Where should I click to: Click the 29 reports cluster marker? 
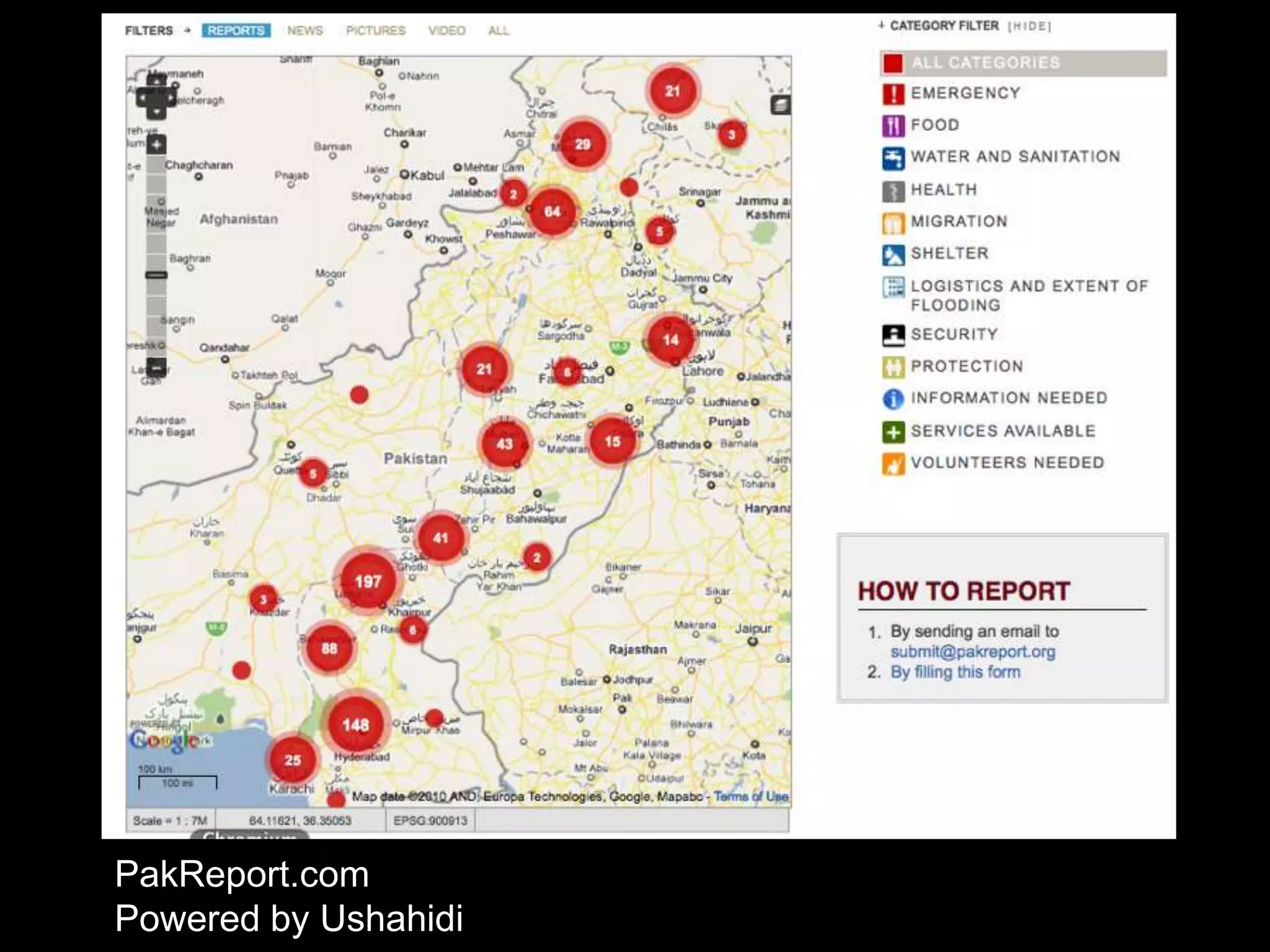point(582,144)
